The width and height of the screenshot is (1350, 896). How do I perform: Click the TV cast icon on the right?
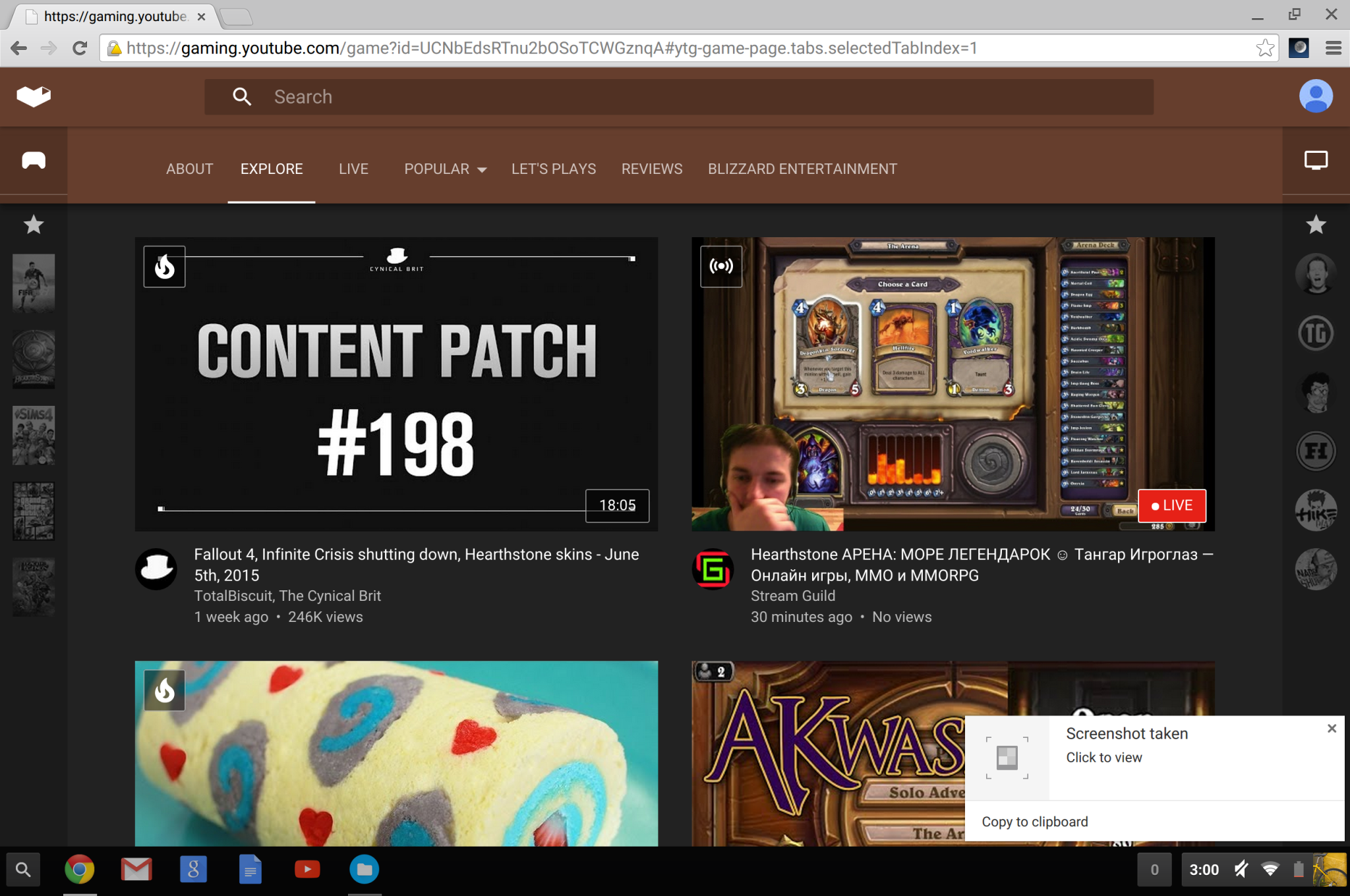1316,160
